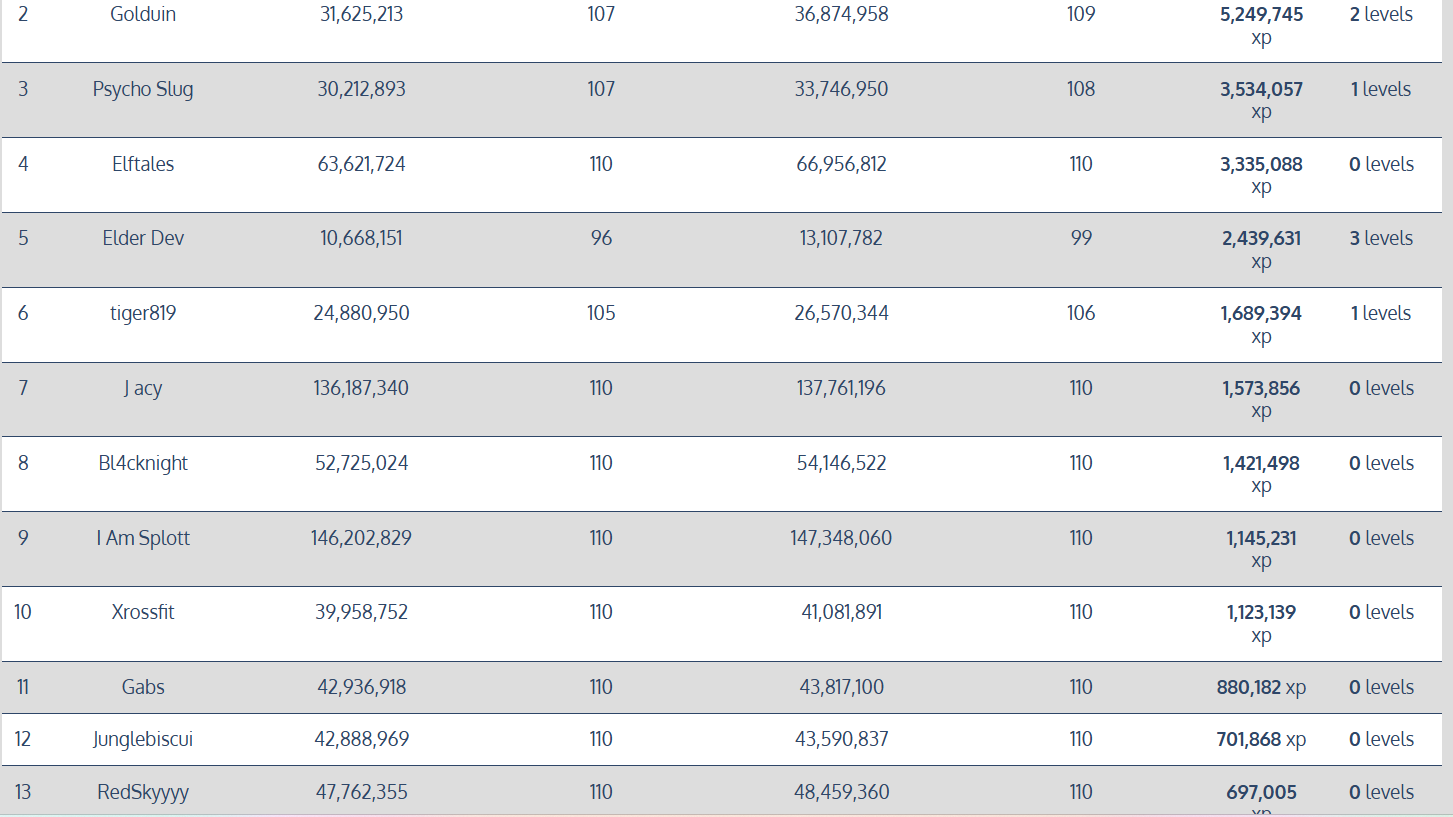Image resolution: width=1453 pixels, height=817 pixels.
Task: Click Golduin's 5,249,745 xp gain value
Action: click(1261, 15)
